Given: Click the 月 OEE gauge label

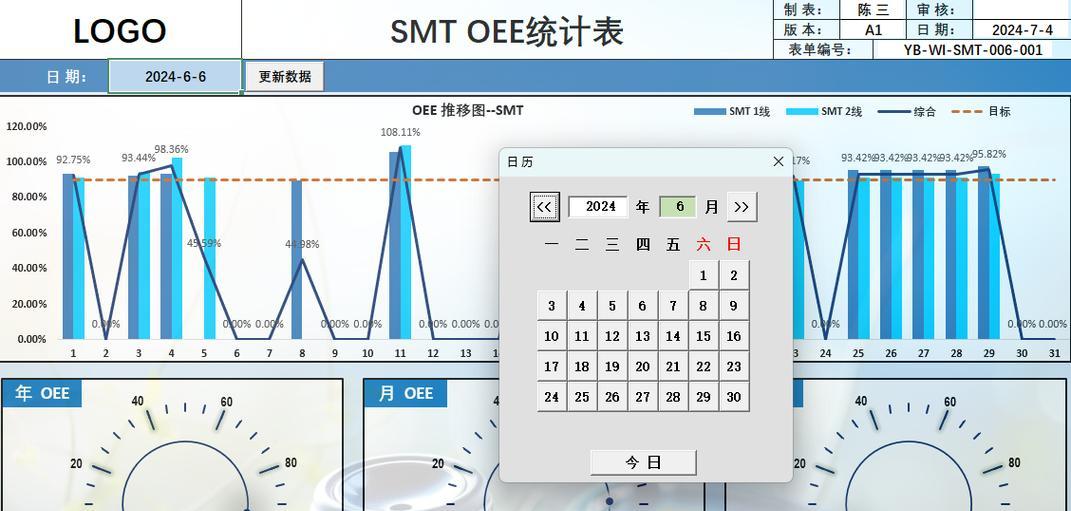Looking at the screenshot, I should 406,393.
